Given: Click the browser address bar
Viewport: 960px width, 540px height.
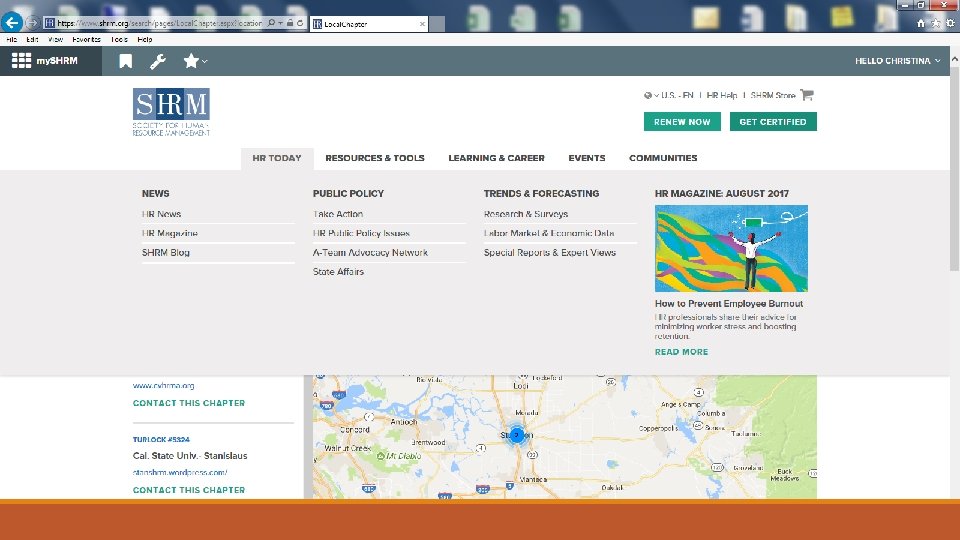Looking at the screenshot, I should tap(160, 23).
